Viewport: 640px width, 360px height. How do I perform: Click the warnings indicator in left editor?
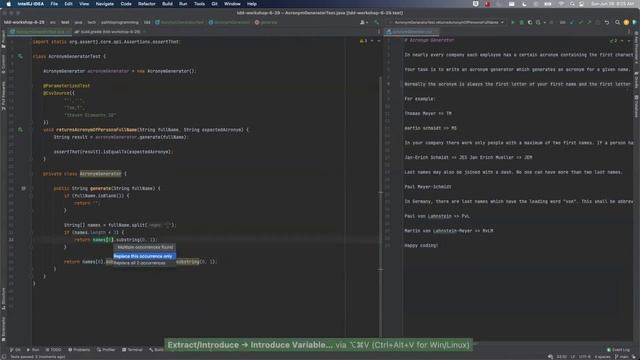click(x=363, y=41)
